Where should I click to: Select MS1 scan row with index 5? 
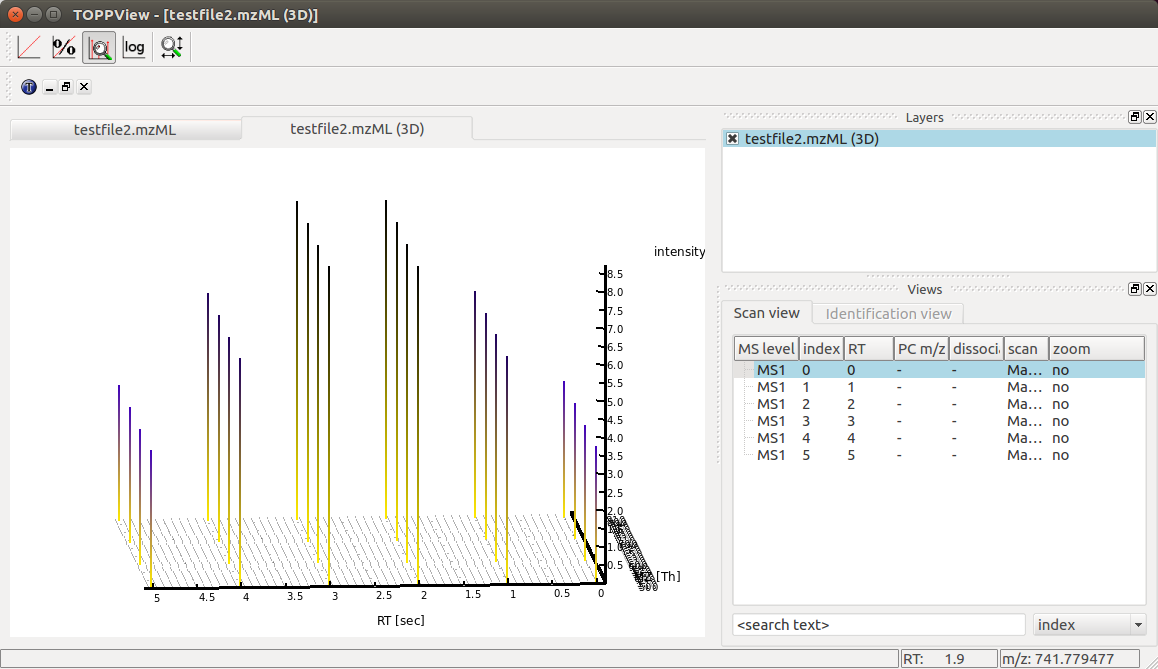(x=939, y=455)
